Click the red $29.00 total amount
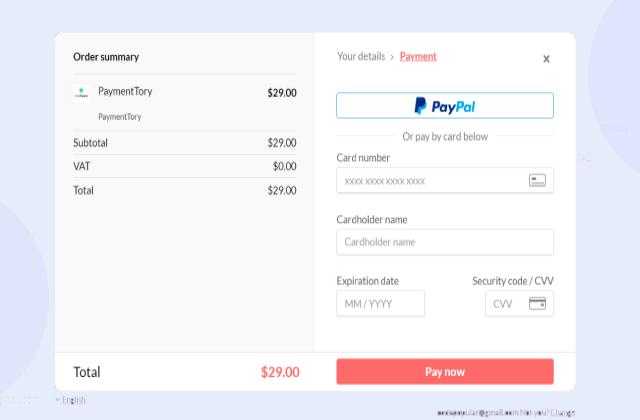 [280, 372]
